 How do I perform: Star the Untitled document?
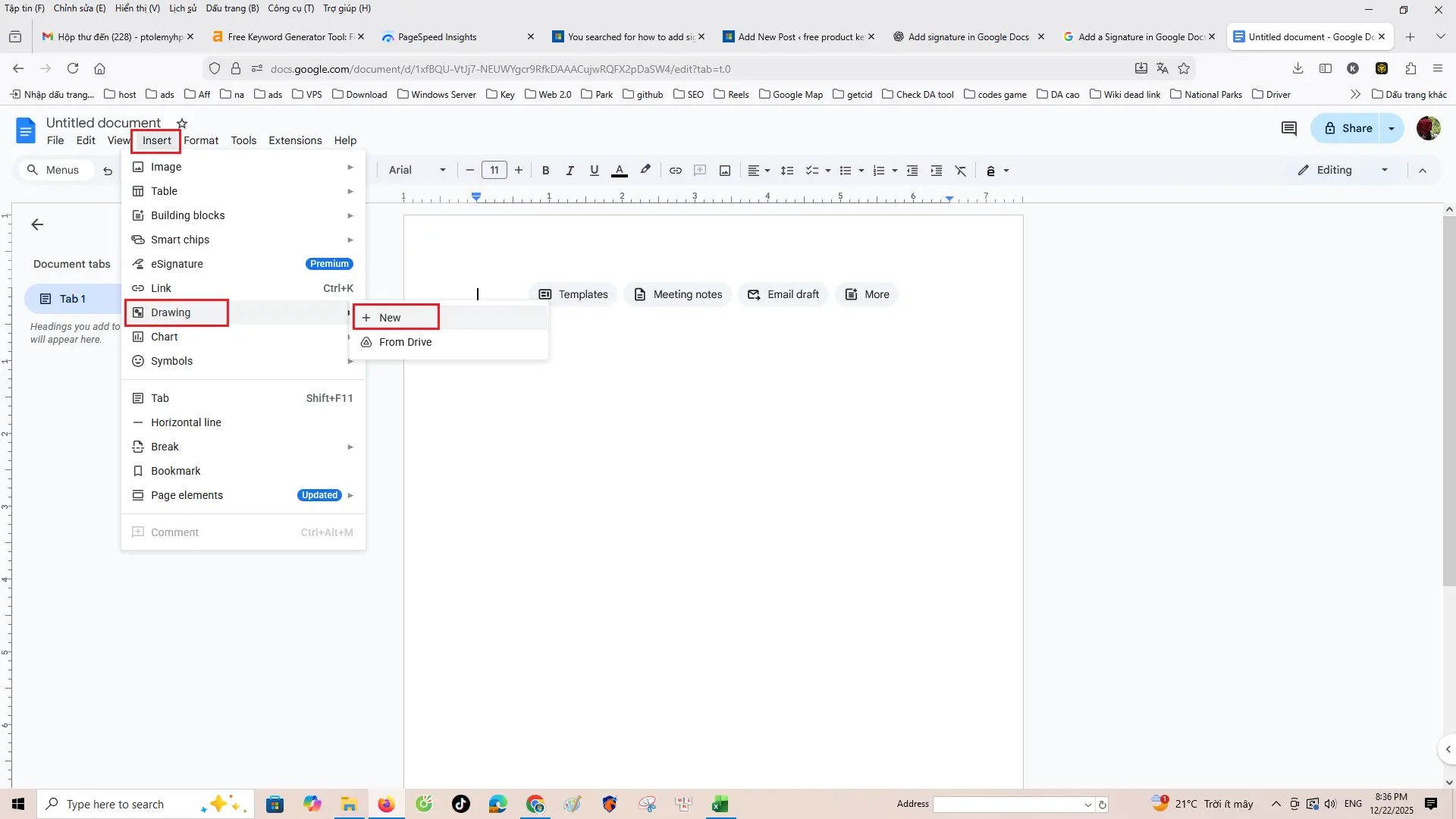[x=182, y=123]
